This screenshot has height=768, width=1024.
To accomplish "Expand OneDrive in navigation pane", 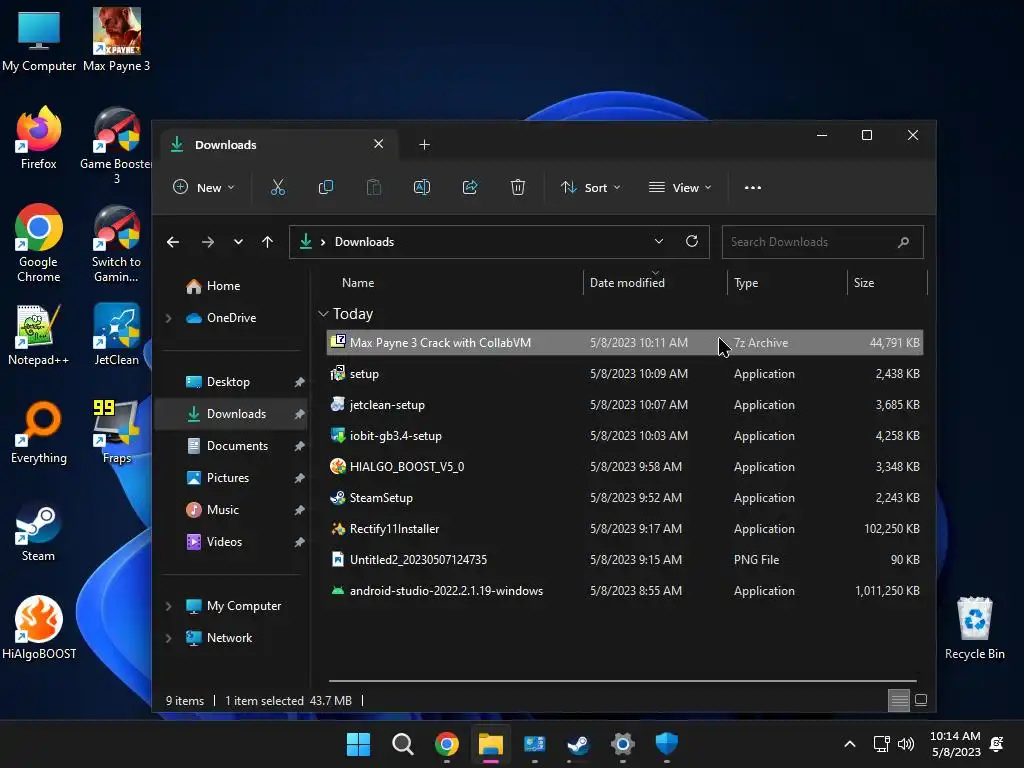I will [x=168, y=318].
